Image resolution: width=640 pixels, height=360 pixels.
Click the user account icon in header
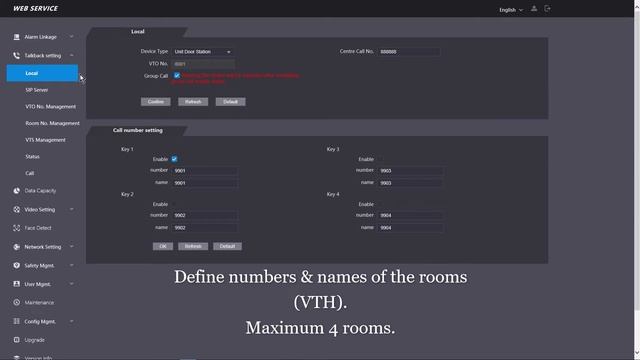click(x=534, y=9)
